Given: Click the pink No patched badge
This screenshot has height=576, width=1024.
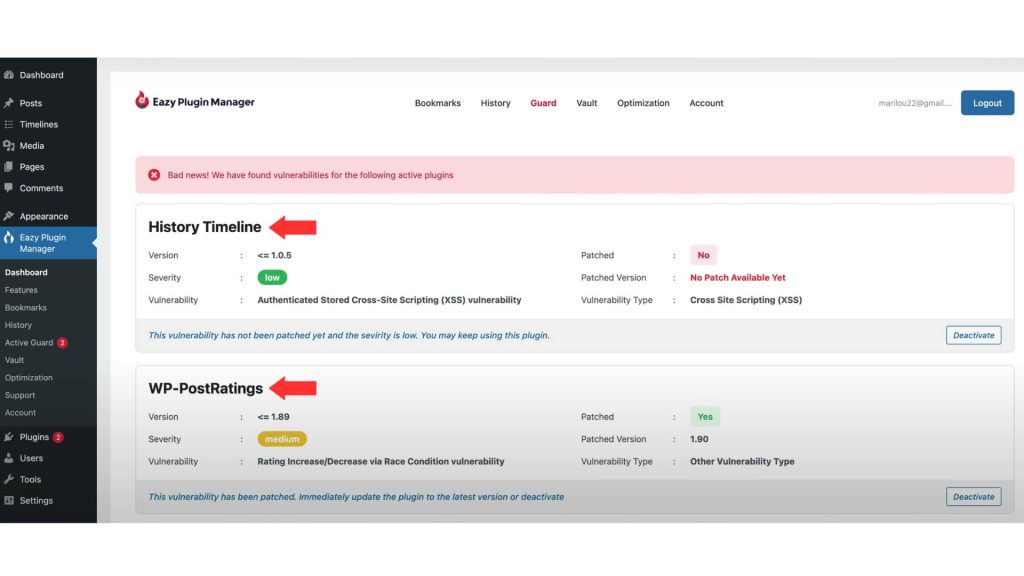Looking at the screenshot, I should point(703,255).
